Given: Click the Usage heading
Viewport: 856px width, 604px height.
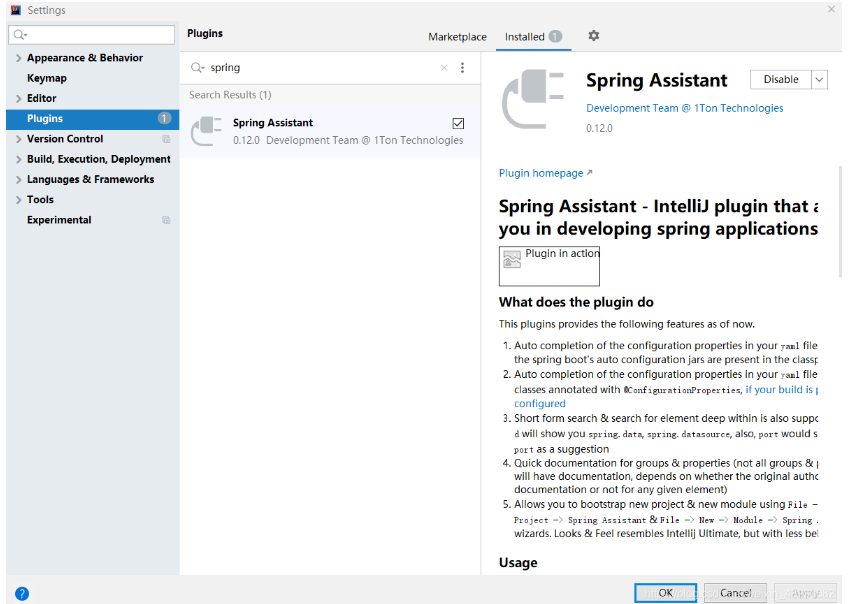Looking at the screenshot, I should coord(518,563).
